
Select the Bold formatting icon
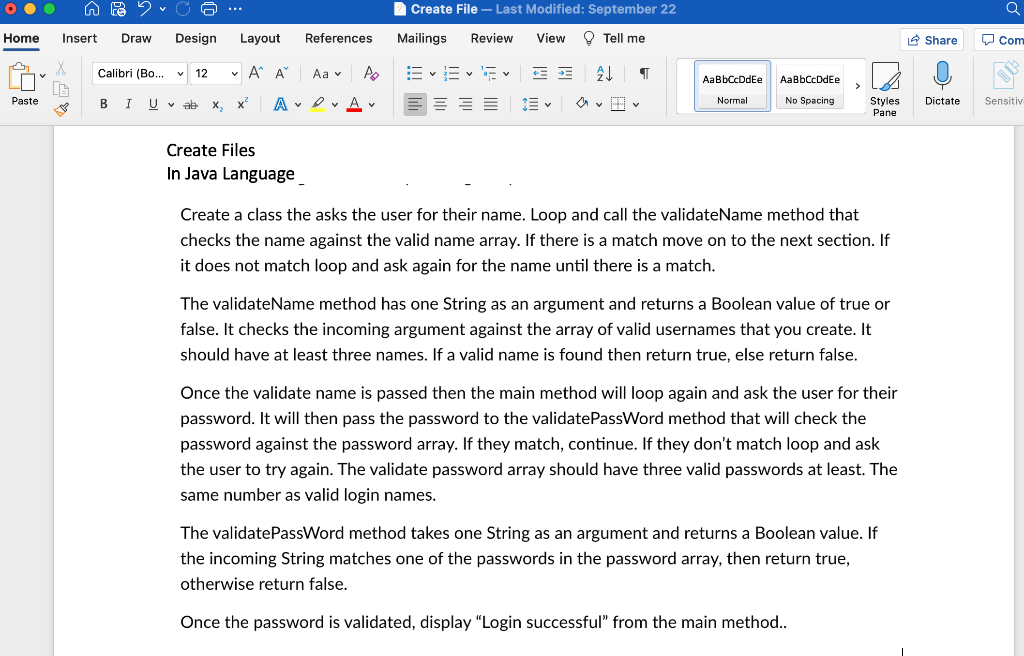coord(103,104)
